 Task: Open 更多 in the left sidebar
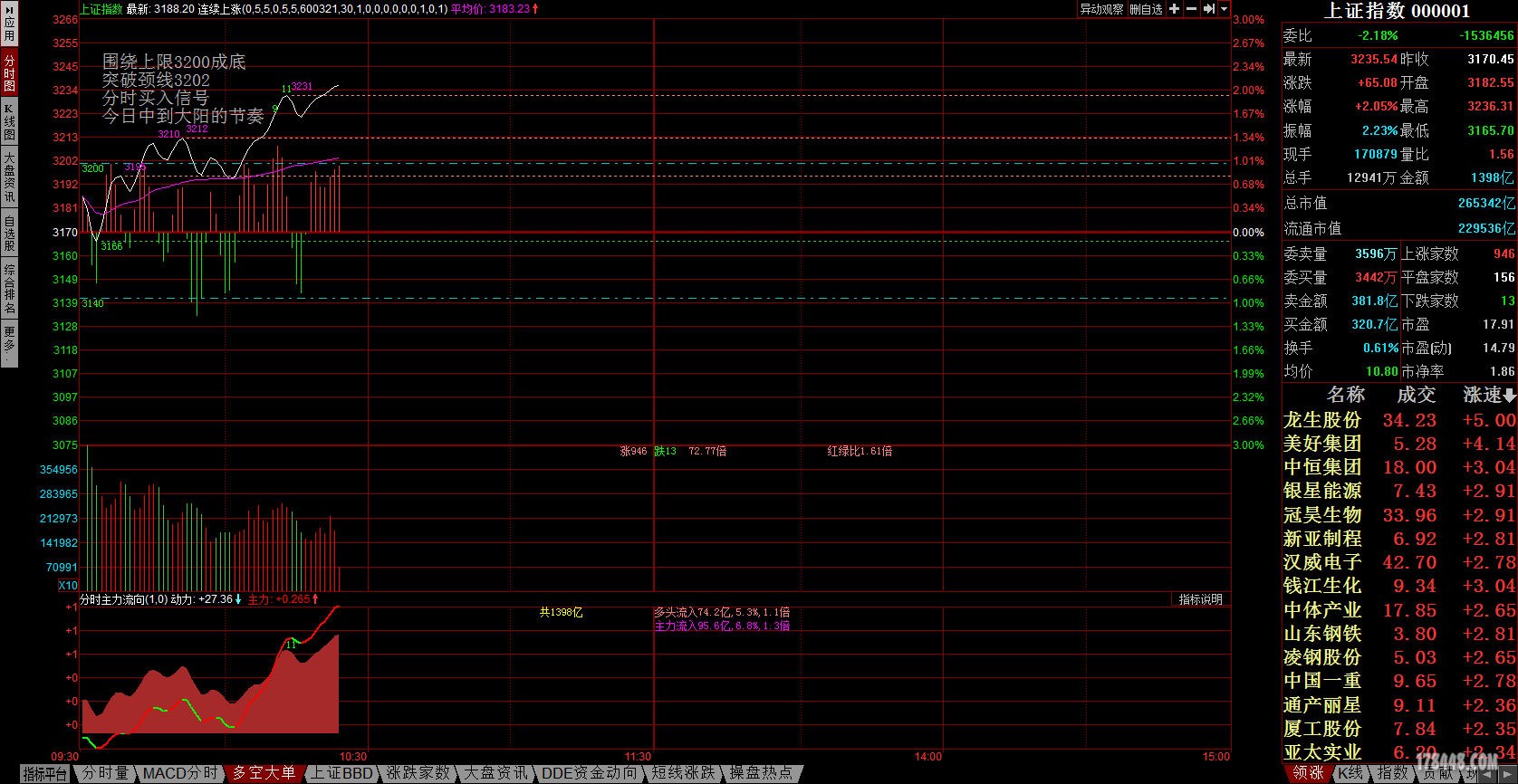pos(9,345)
